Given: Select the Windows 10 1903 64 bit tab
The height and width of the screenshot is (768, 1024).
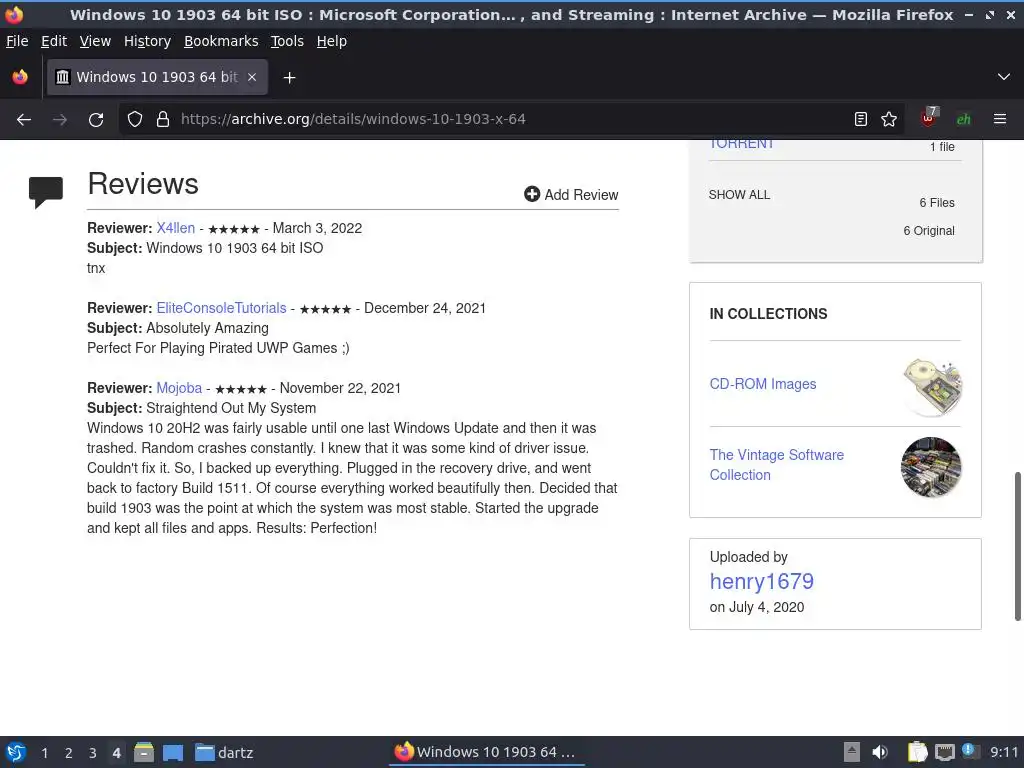Looking at the screenshot, I should (157, 77).
